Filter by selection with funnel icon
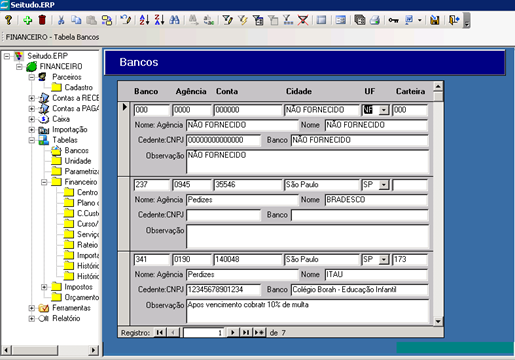Image resolution: width=515 pixels, height=360 pixels. (227, 20)
